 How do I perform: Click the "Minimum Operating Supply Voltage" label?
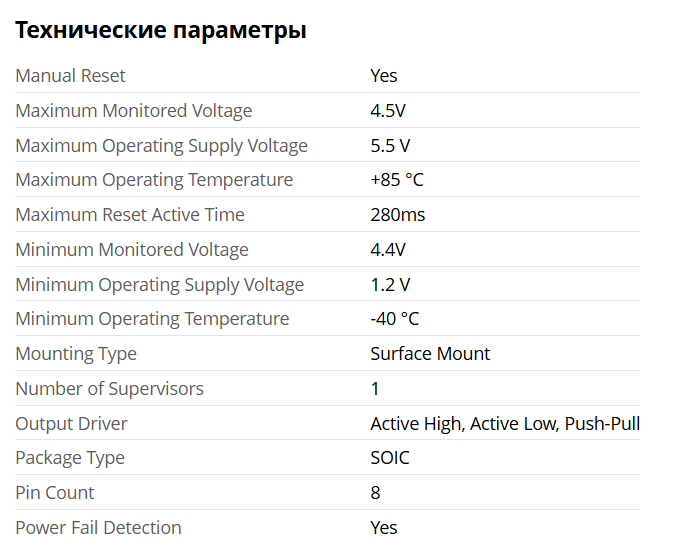159,285
